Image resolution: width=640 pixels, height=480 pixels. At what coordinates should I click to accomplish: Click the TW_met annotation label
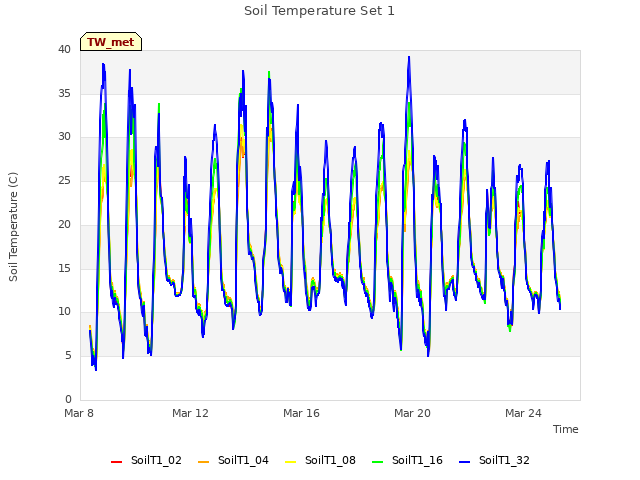click(111, 42)
